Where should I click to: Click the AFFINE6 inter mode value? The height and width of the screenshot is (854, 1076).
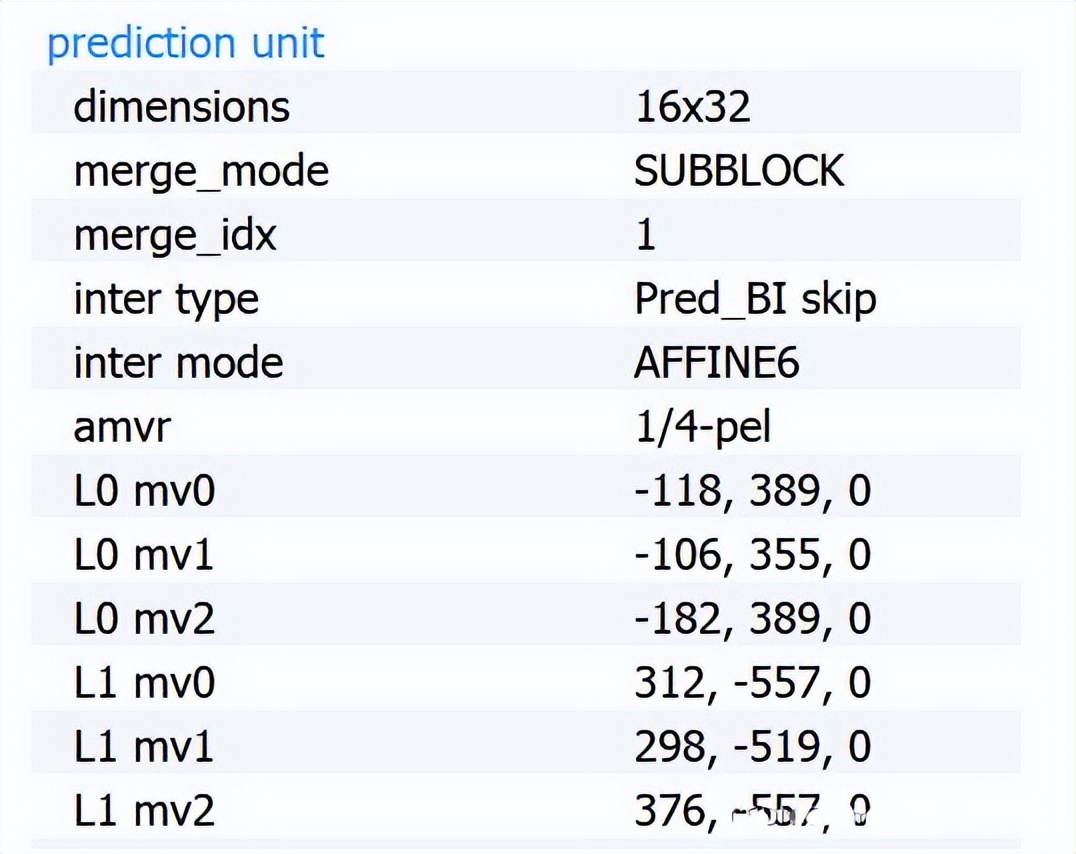(x=716, y=363)
